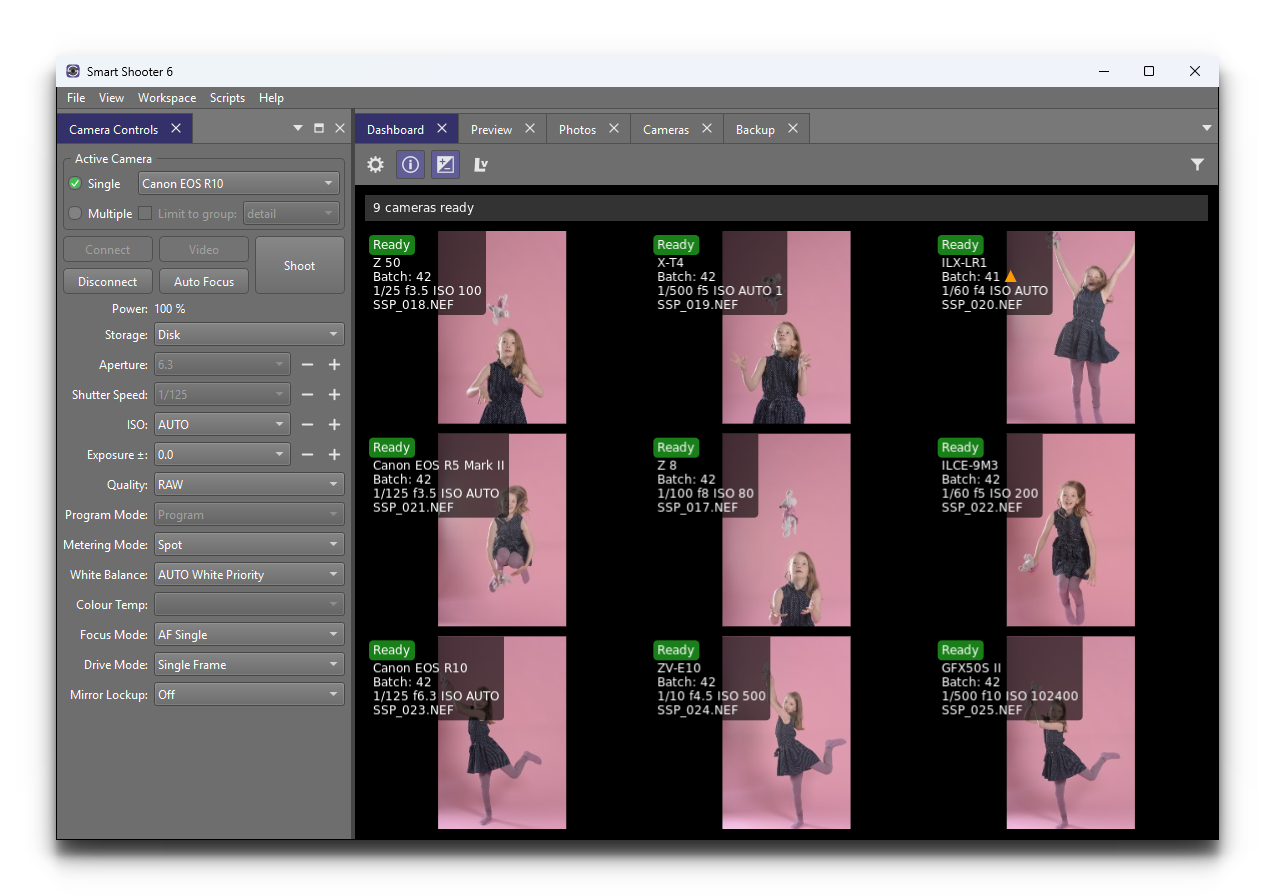The width and height of the screenshot is (1275, 896).
Task: Toggle the camera info overlay icon
Action: 410,165
